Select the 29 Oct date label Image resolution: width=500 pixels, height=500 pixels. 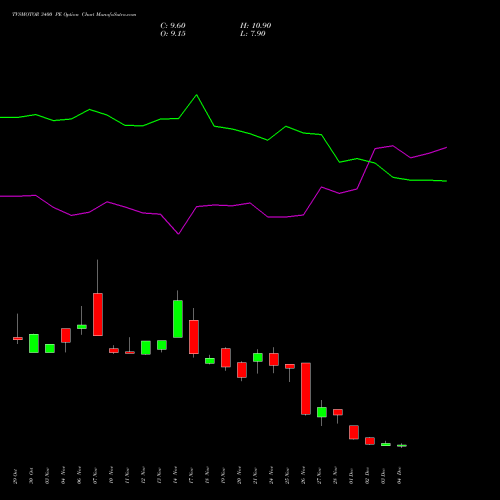pyautogui.click(x=15, y=476)
